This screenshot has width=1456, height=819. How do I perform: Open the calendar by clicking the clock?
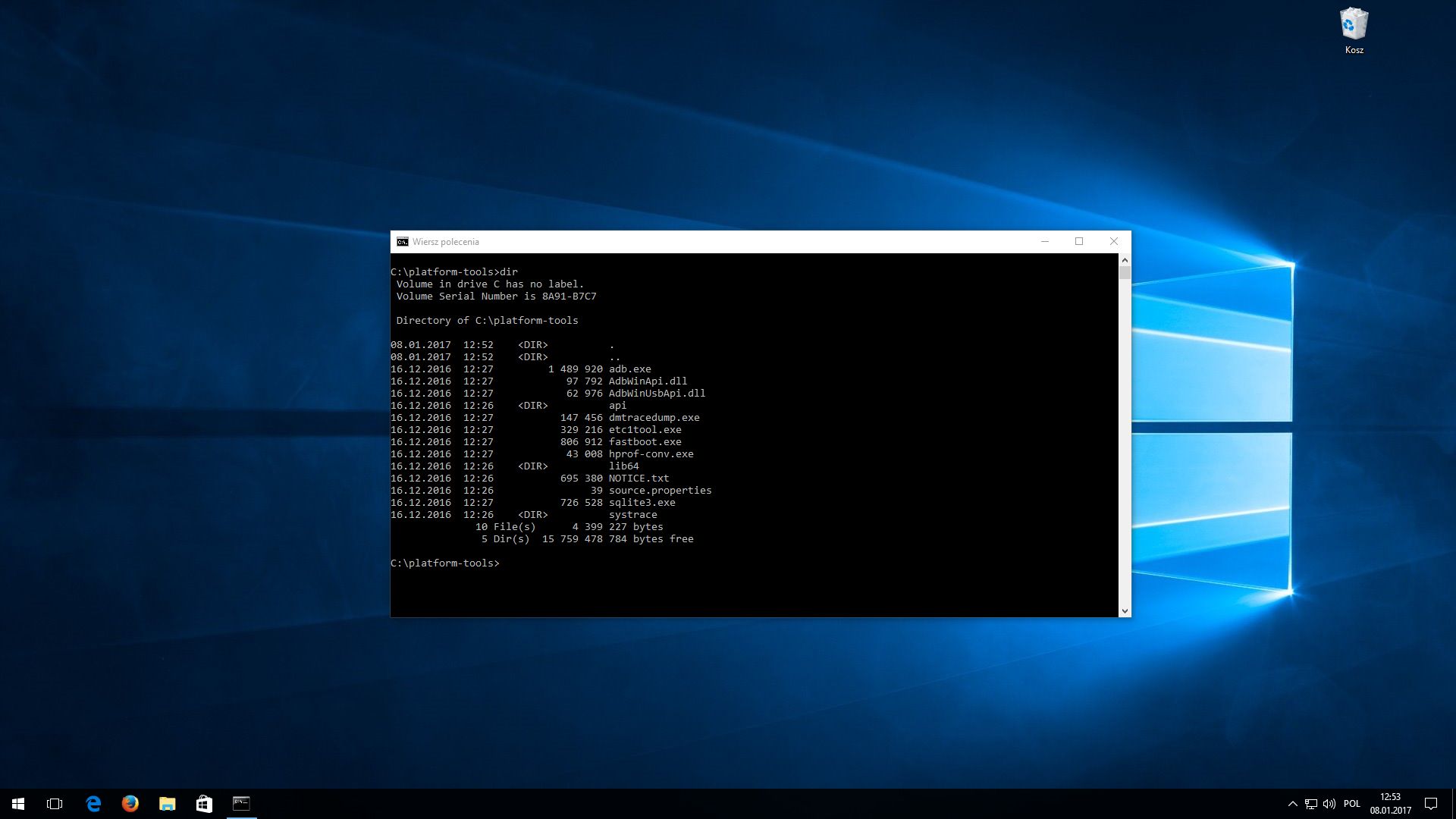(1390, 797)
